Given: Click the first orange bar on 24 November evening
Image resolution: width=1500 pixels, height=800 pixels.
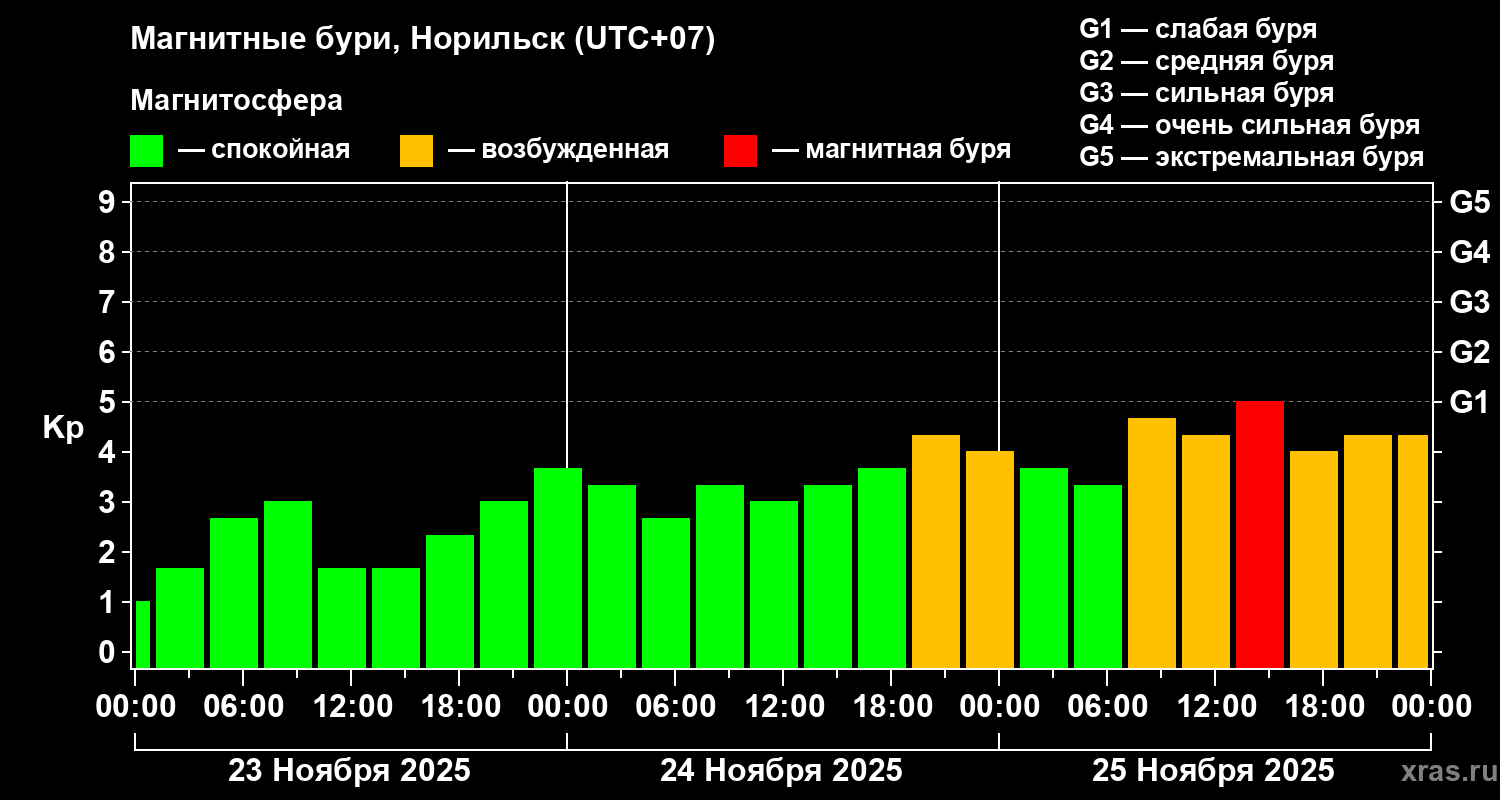Looking at the screenshot, I should click(936, 551).
